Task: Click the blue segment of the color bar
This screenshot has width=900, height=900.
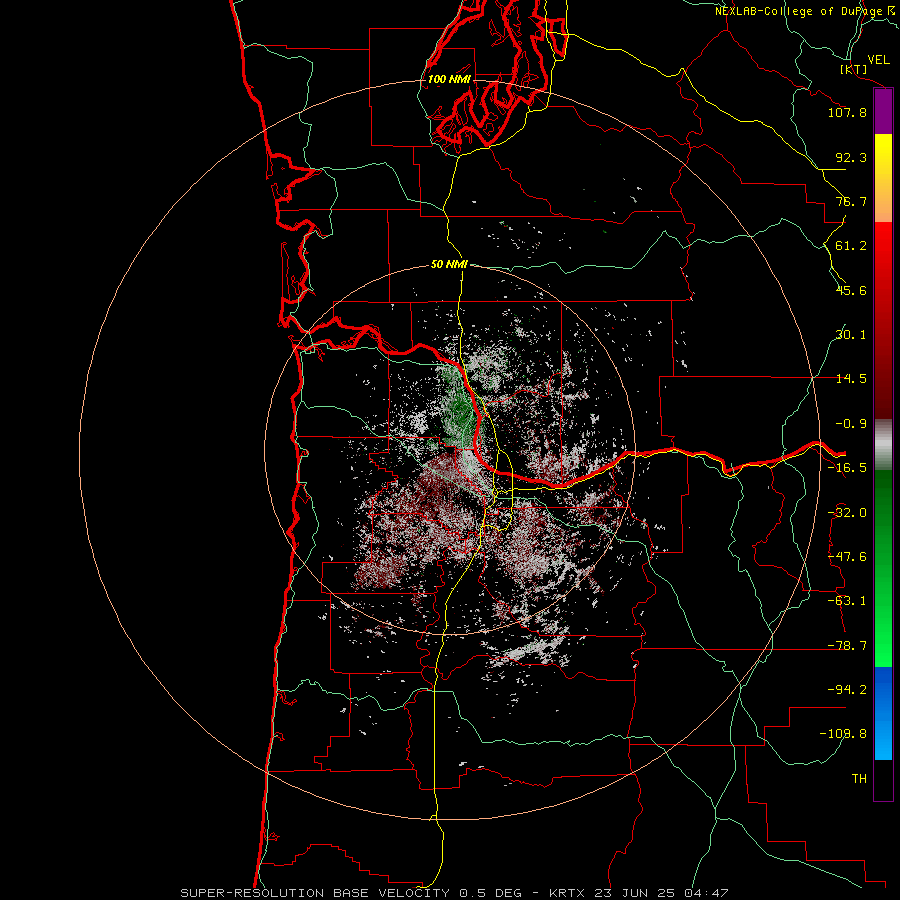Action: pos(883,713)
